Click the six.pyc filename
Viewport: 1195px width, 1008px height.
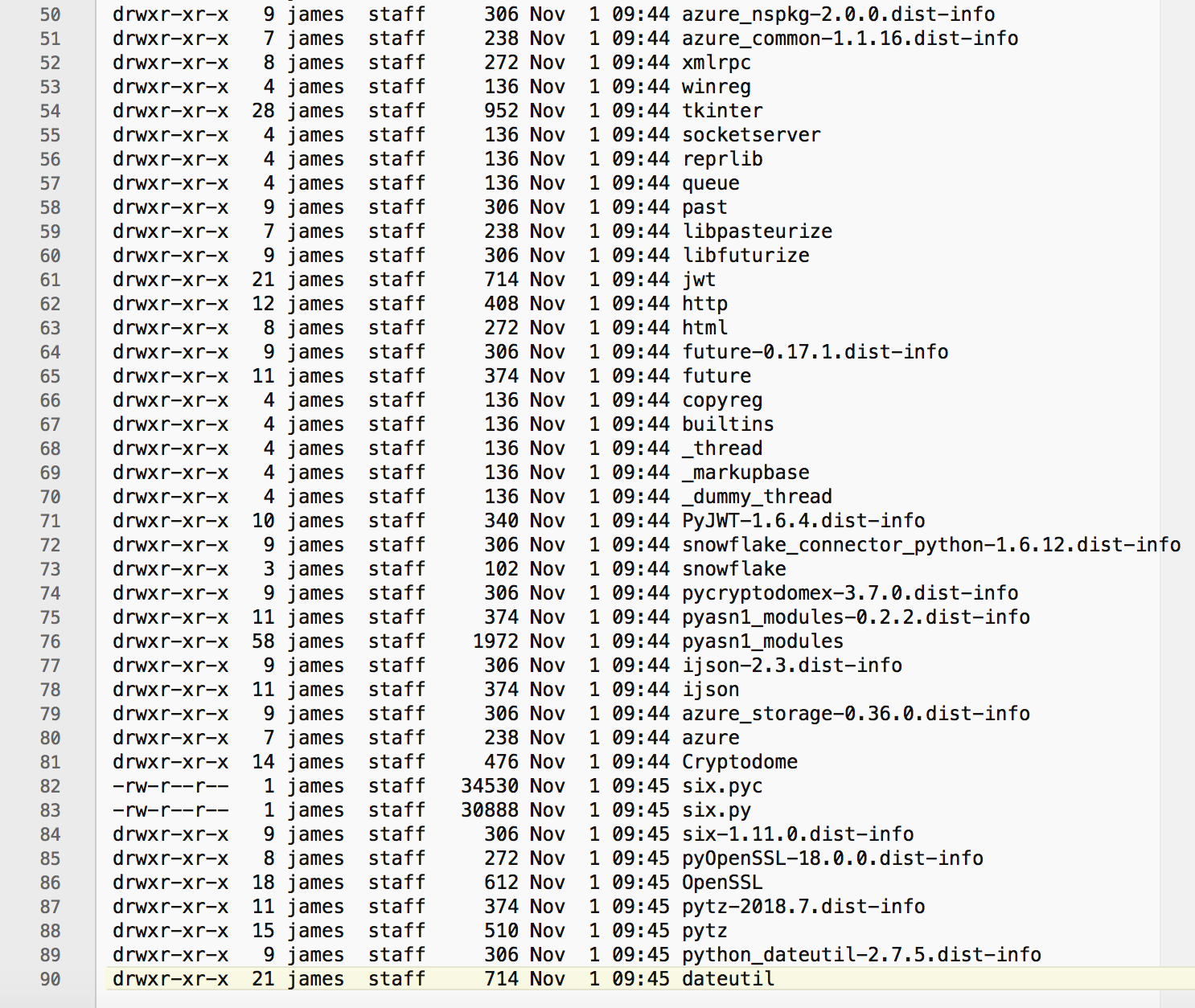pos(721,786)
